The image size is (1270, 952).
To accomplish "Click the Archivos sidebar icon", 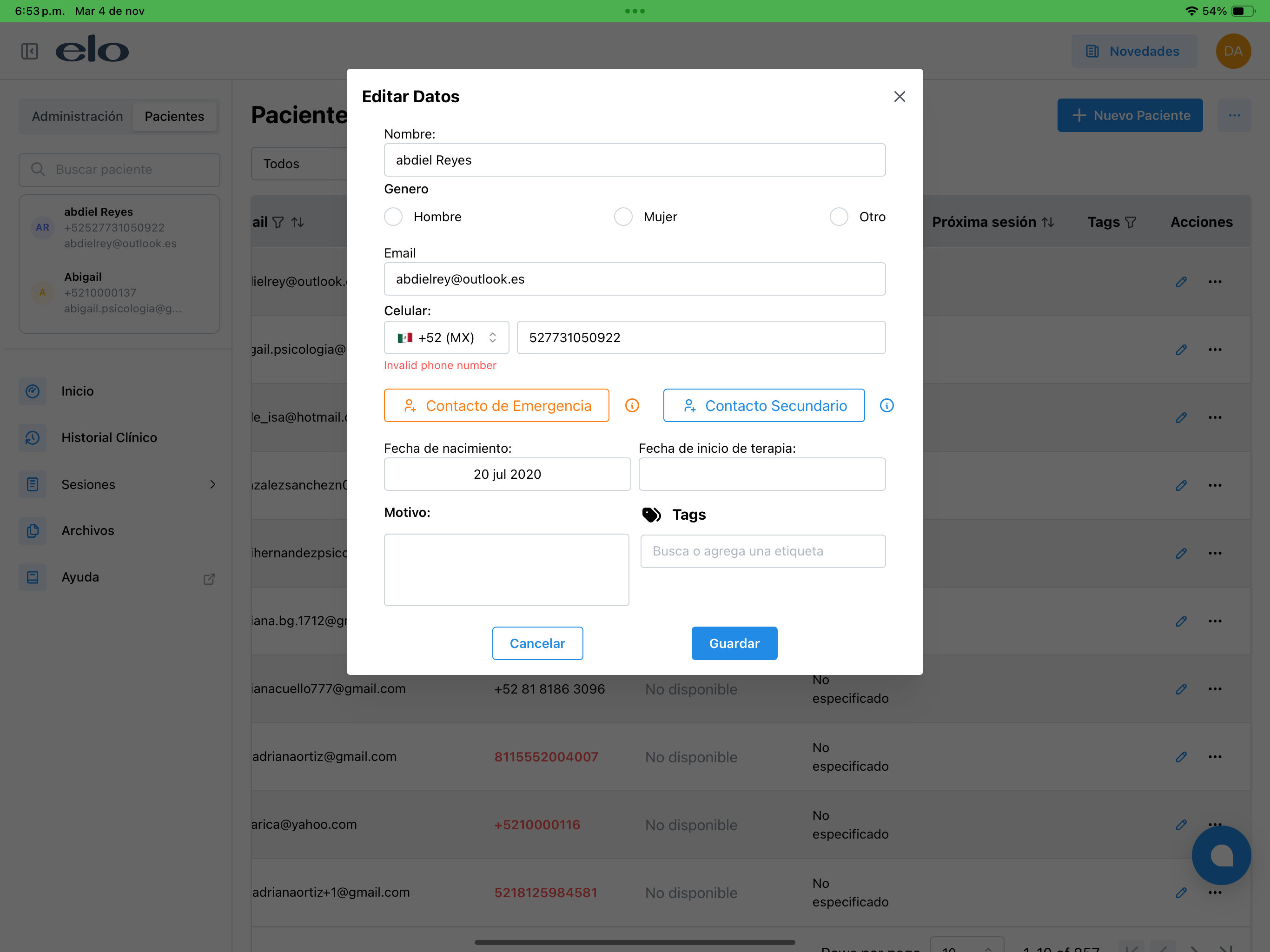I will click(33, 530).
